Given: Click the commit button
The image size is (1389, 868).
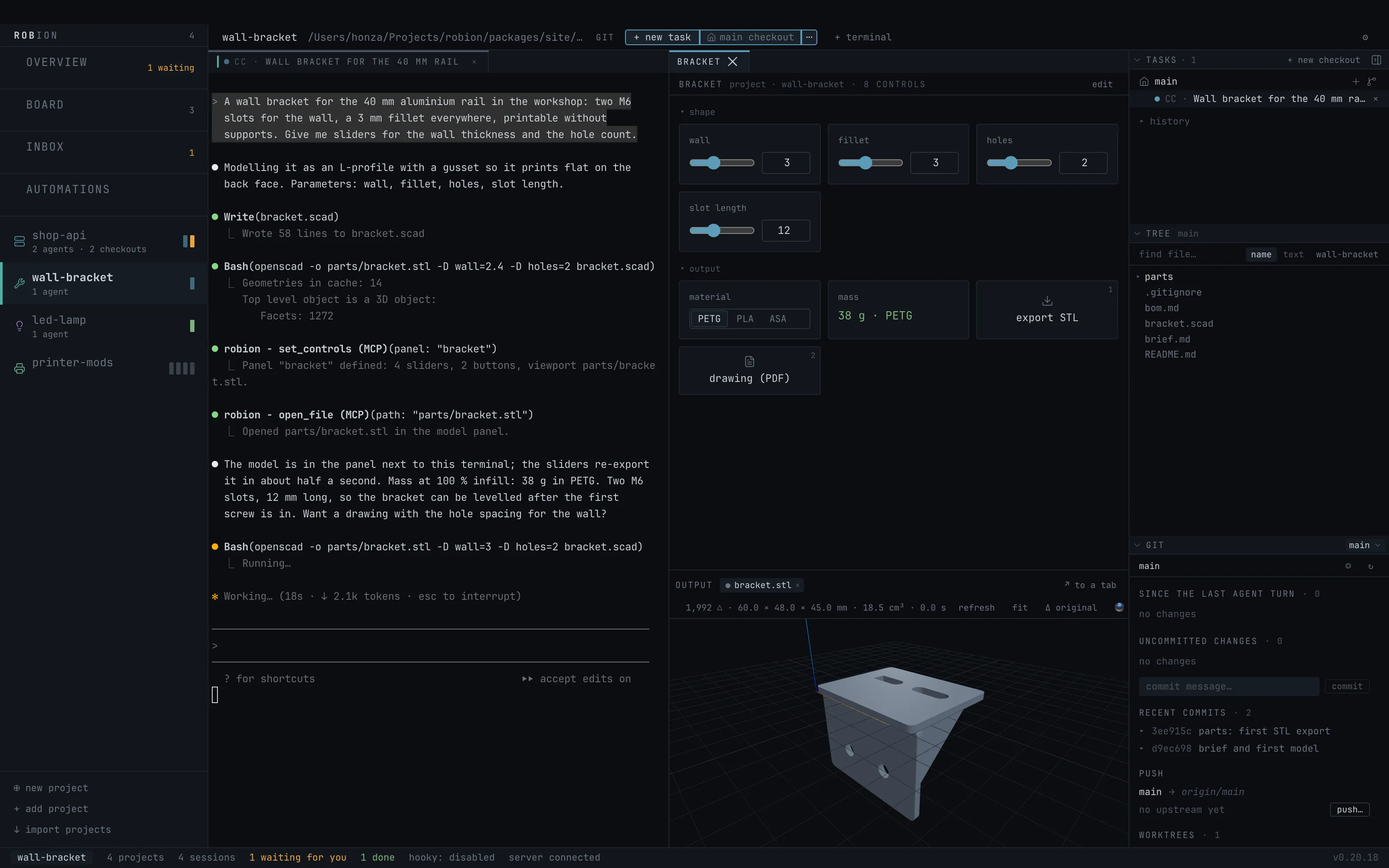Looking at the screenshot, I should click(1346, 687).
